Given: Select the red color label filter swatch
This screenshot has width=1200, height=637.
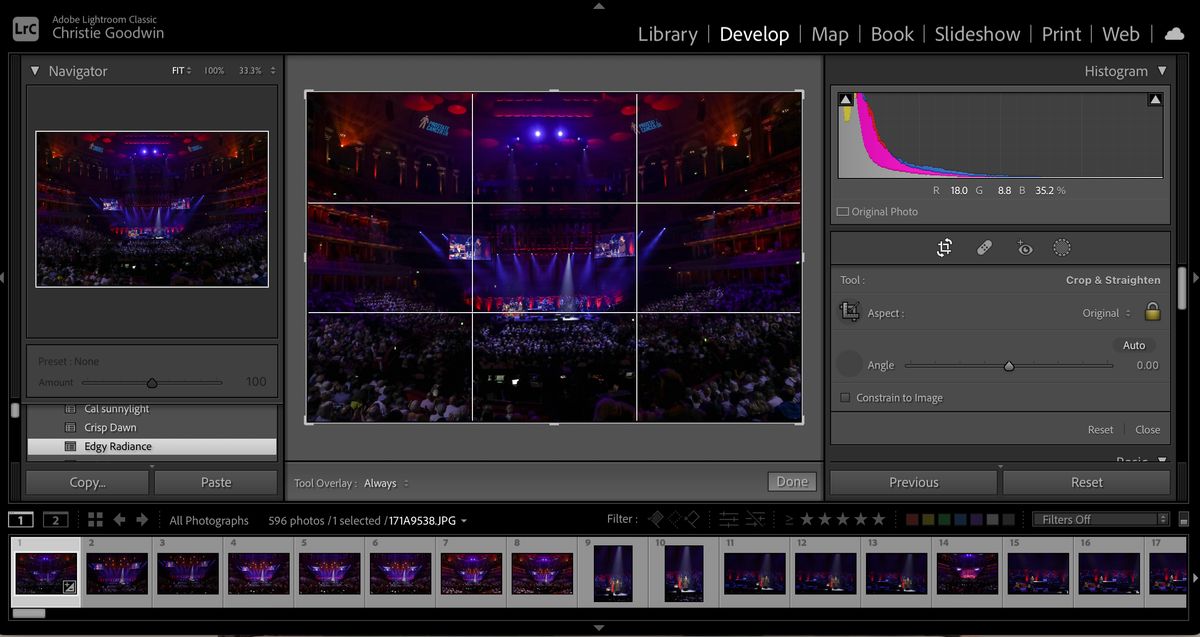Looking at the screenshot, I should (x=913, y=519).
